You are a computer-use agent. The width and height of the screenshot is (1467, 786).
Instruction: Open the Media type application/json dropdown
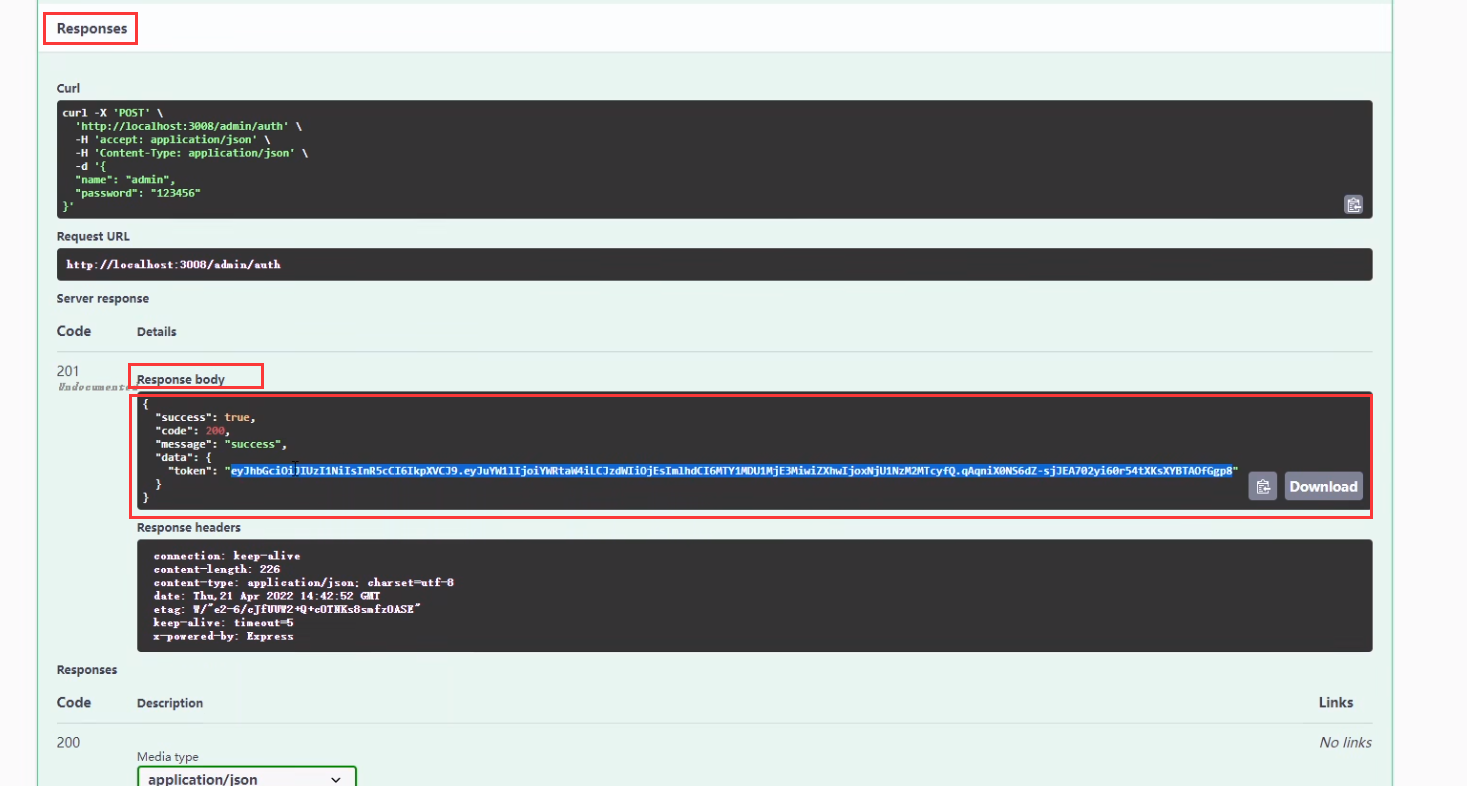pos(246,778)
